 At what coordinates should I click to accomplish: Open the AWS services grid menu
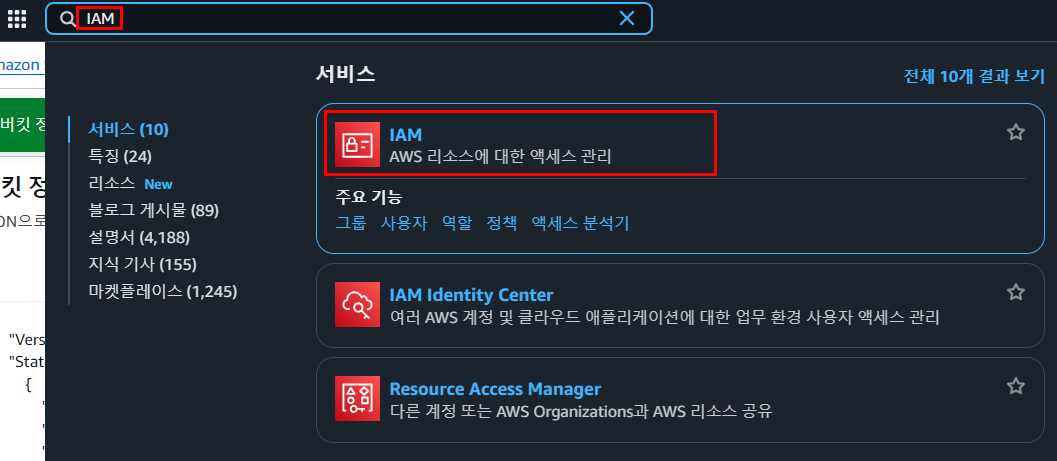pyautogui.click(x=17, y=19)
